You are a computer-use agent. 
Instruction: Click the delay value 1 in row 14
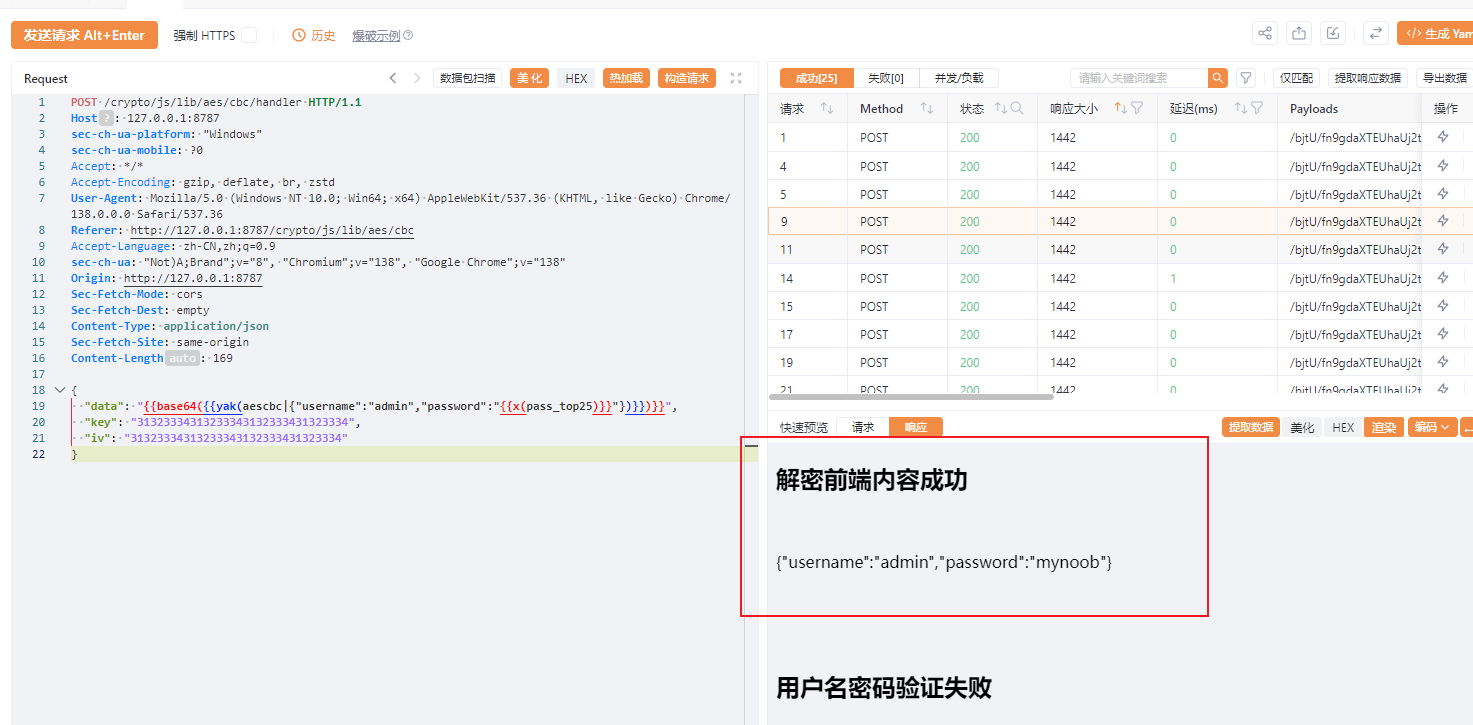[1173, 278]
